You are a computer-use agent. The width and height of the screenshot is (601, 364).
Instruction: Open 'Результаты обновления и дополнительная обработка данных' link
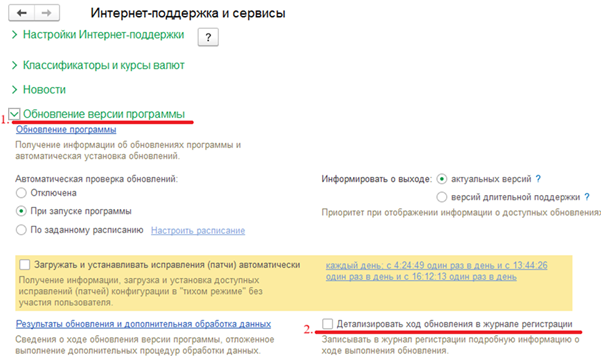coord(143,324)
